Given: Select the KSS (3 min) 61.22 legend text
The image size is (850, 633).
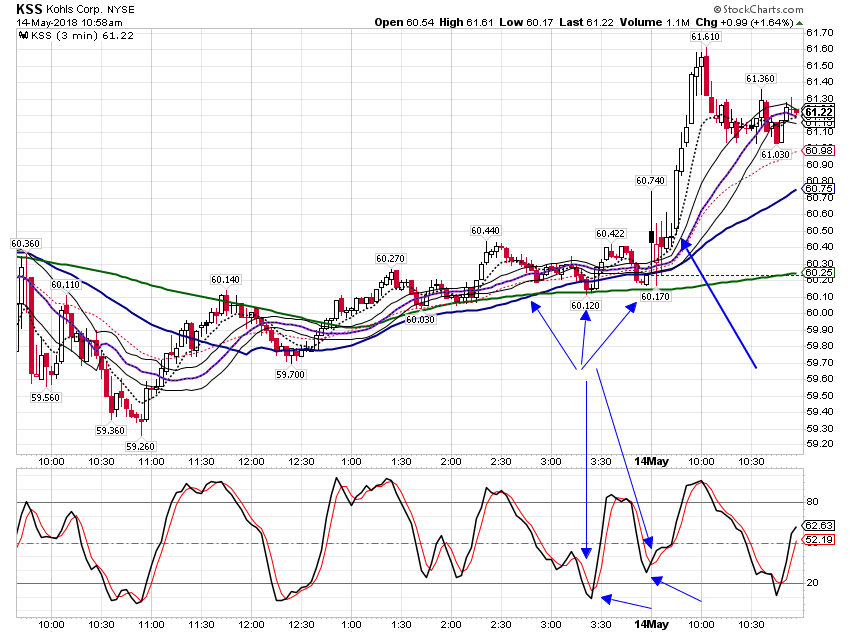Looking at the screenshot, I should [x=82, y=36].
